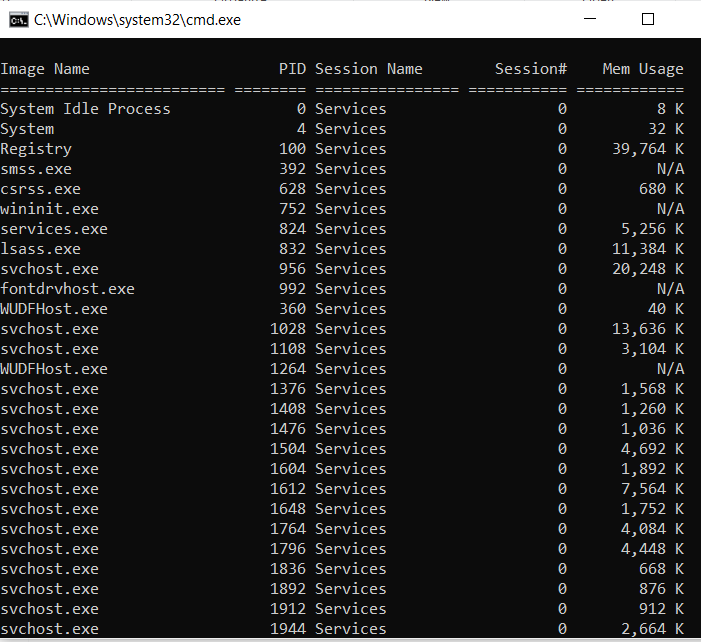Click PID value 1476

tap(288, 429)
